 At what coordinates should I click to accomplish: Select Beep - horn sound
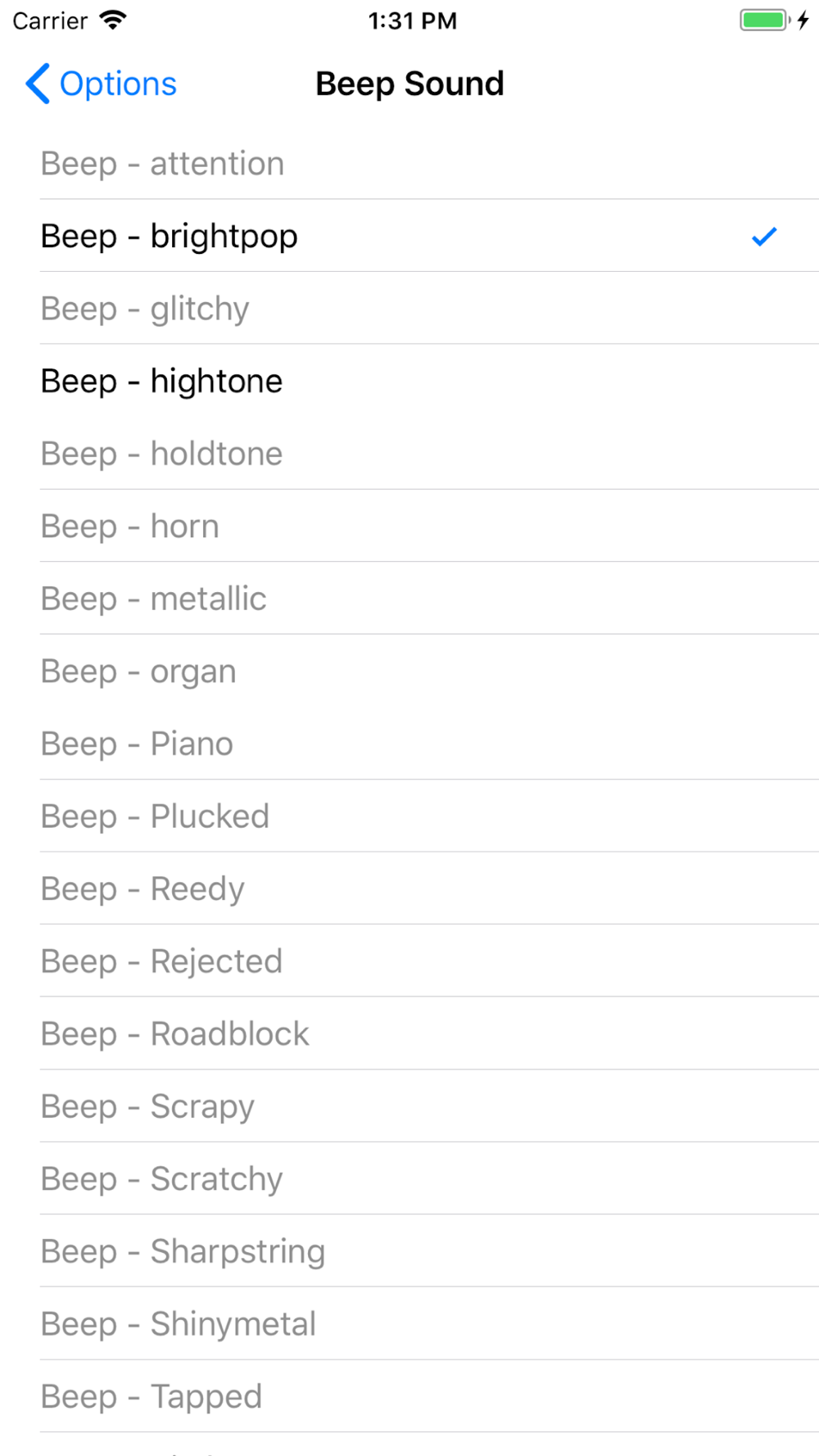pos(409,526)
